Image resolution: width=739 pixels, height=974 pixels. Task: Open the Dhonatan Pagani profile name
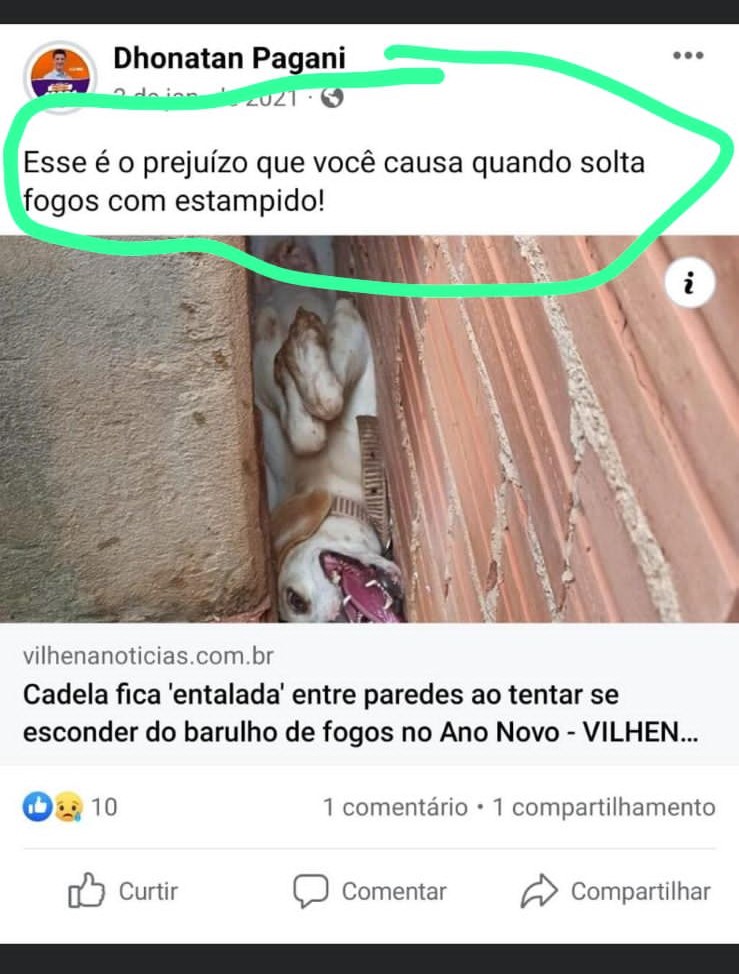click(229, 58)
